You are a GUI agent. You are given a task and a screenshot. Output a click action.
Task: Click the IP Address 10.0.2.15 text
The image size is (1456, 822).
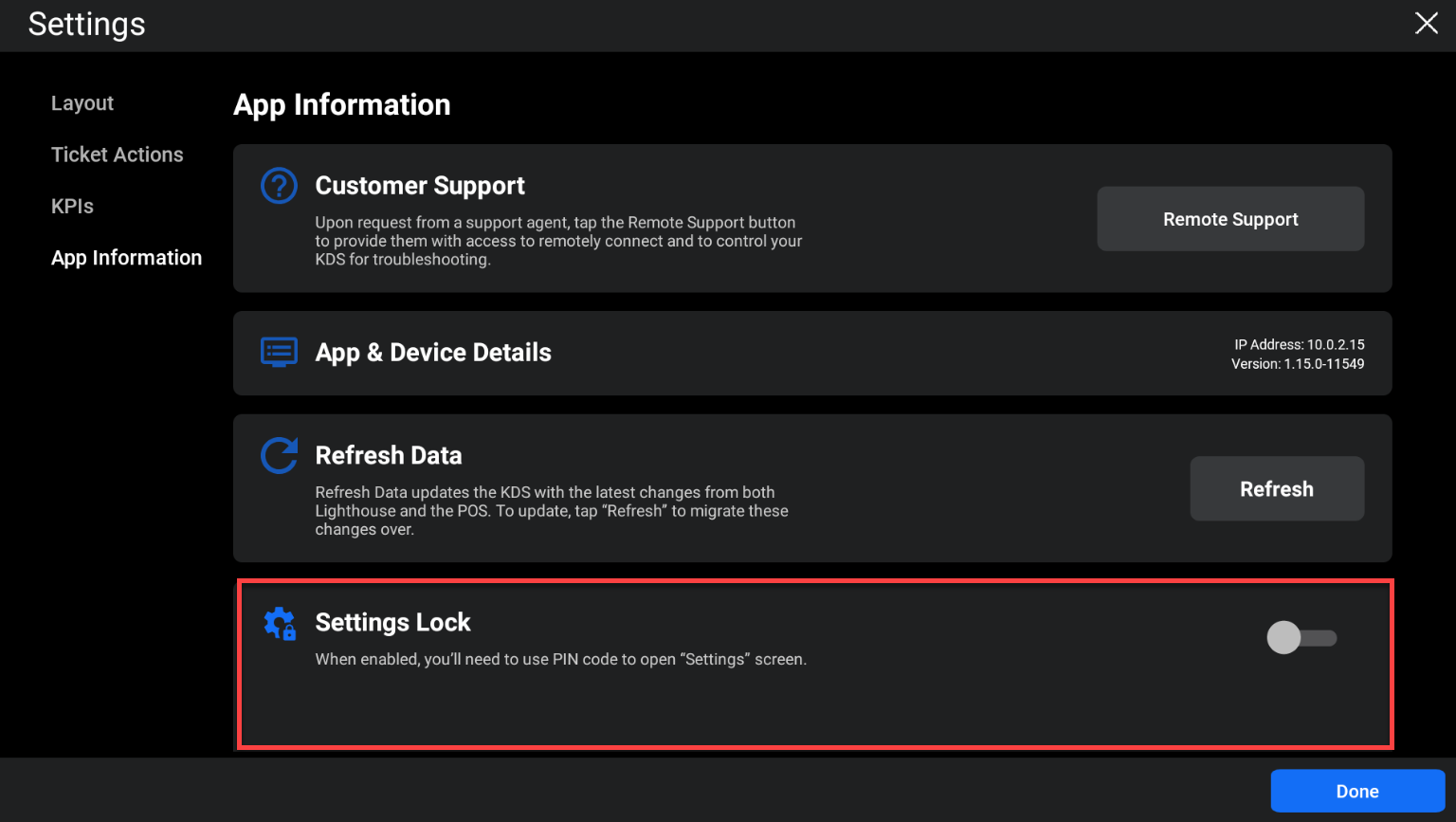[1299, 345]
